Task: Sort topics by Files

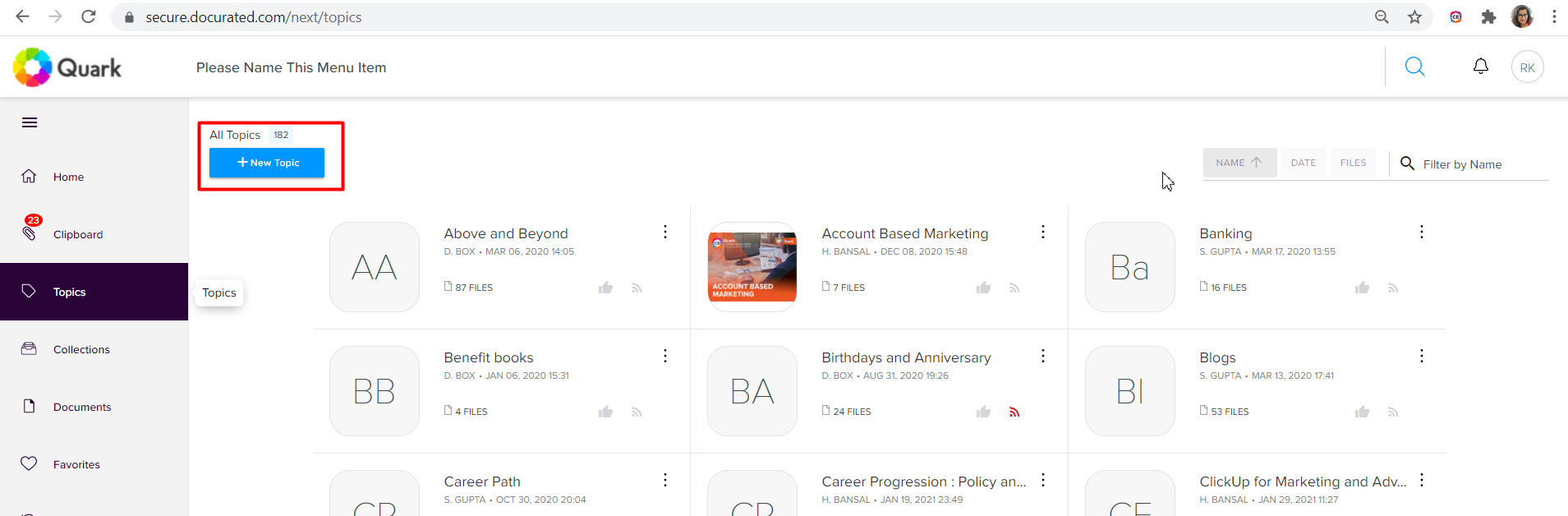Action: pos(1353,163)
